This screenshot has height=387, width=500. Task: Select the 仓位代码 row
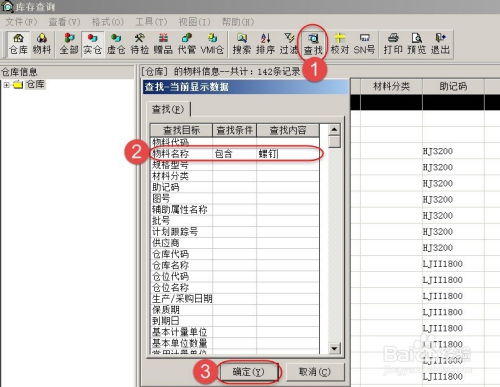pyautogui.click(x=235, y=276)
